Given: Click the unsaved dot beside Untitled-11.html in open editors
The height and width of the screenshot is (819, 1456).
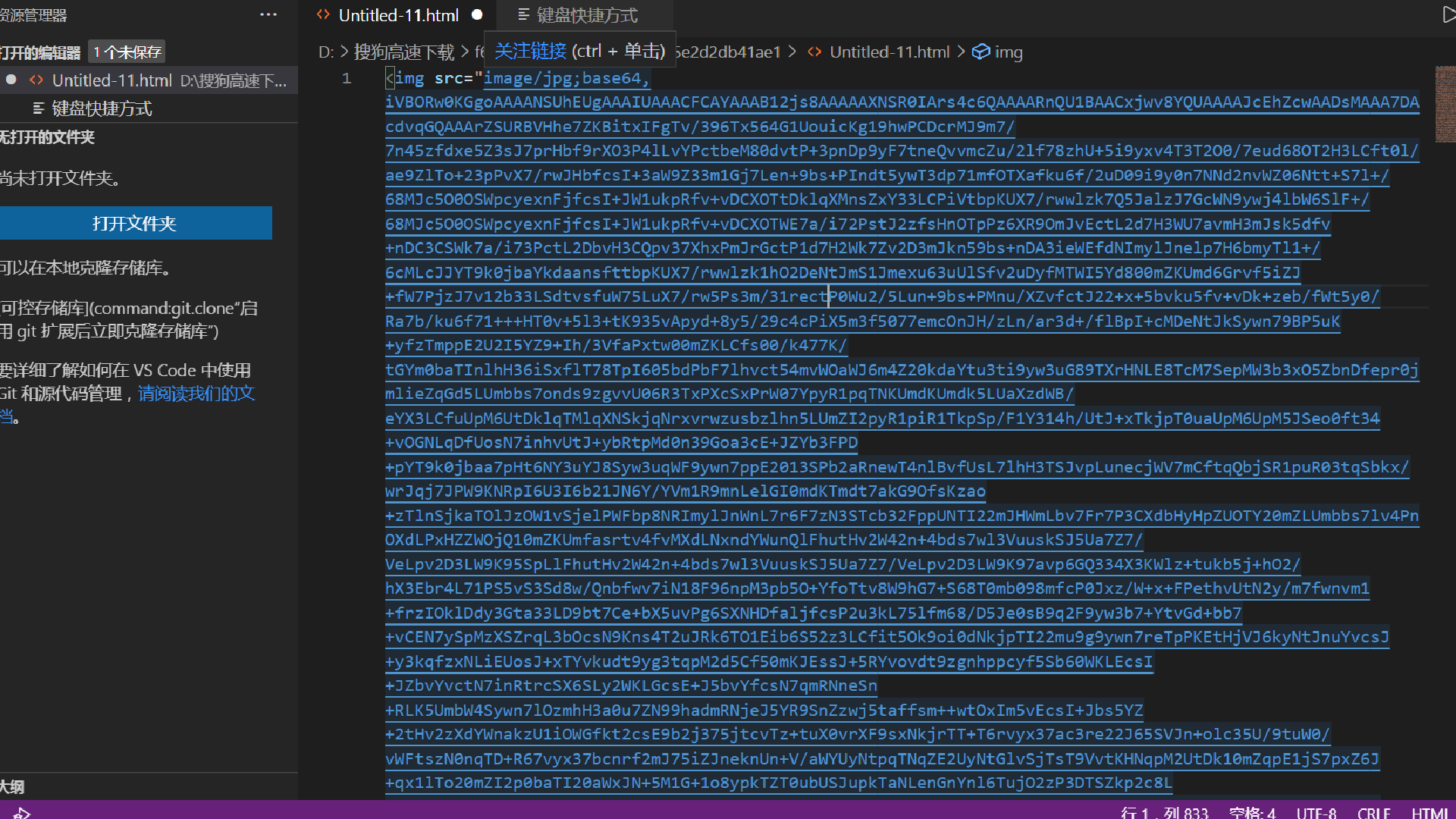Looking at the screenshot, I should click(11, 80).
